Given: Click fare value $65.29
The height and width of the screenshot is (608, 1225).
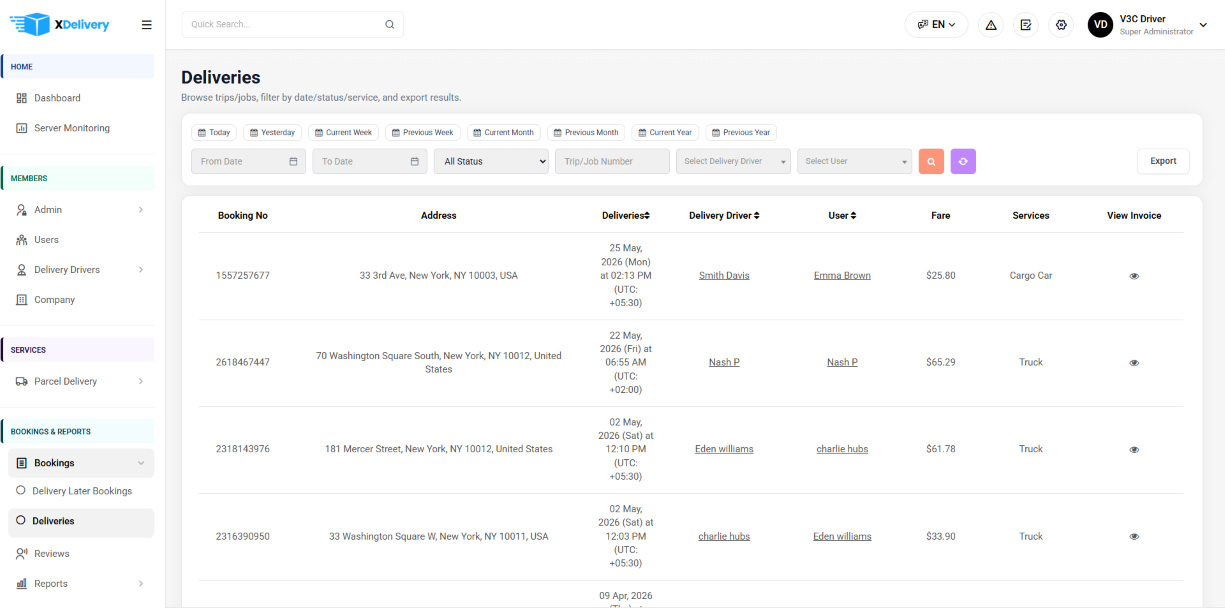Looking at the screenshot, I should coord(941,363).
